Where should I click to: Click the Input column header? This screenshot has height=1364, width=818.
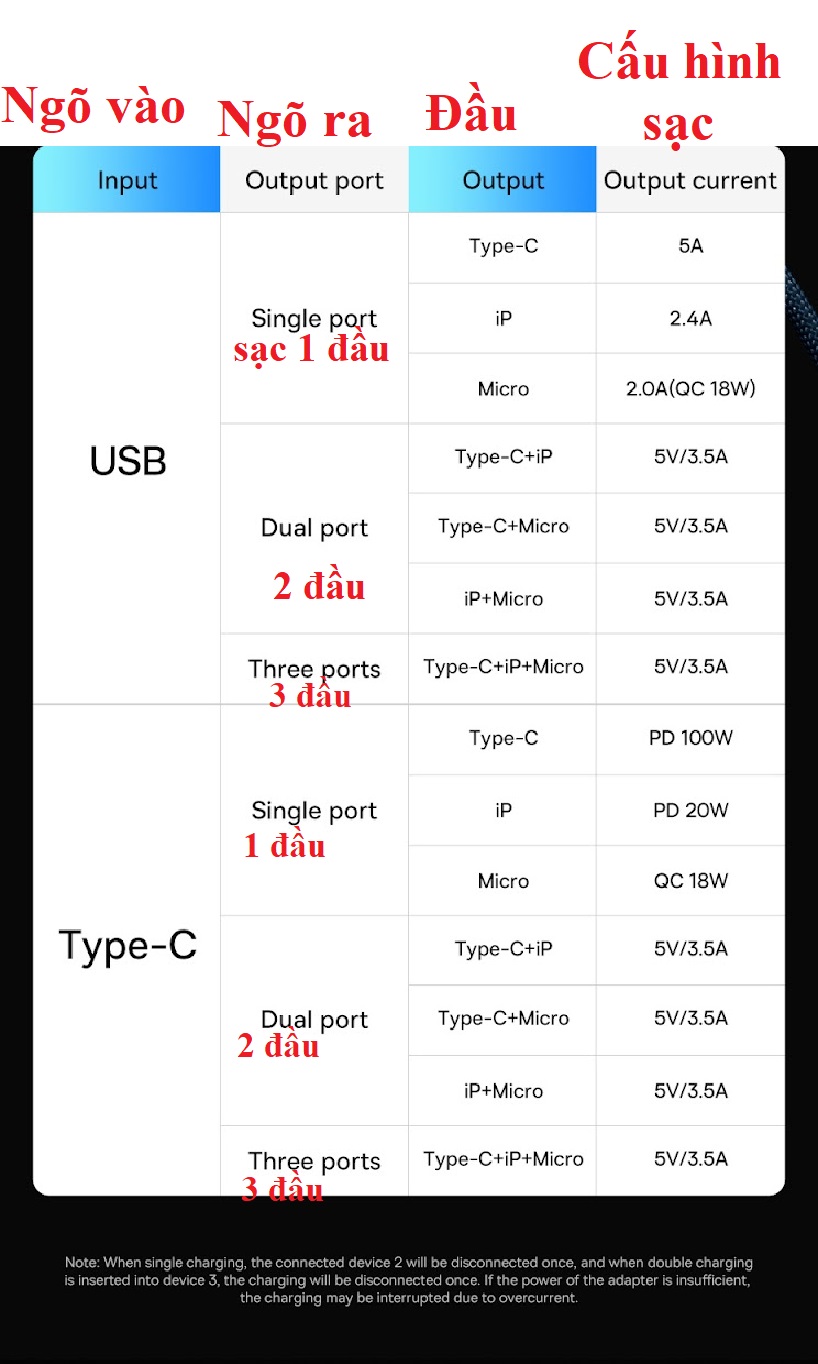click(127, 180)
